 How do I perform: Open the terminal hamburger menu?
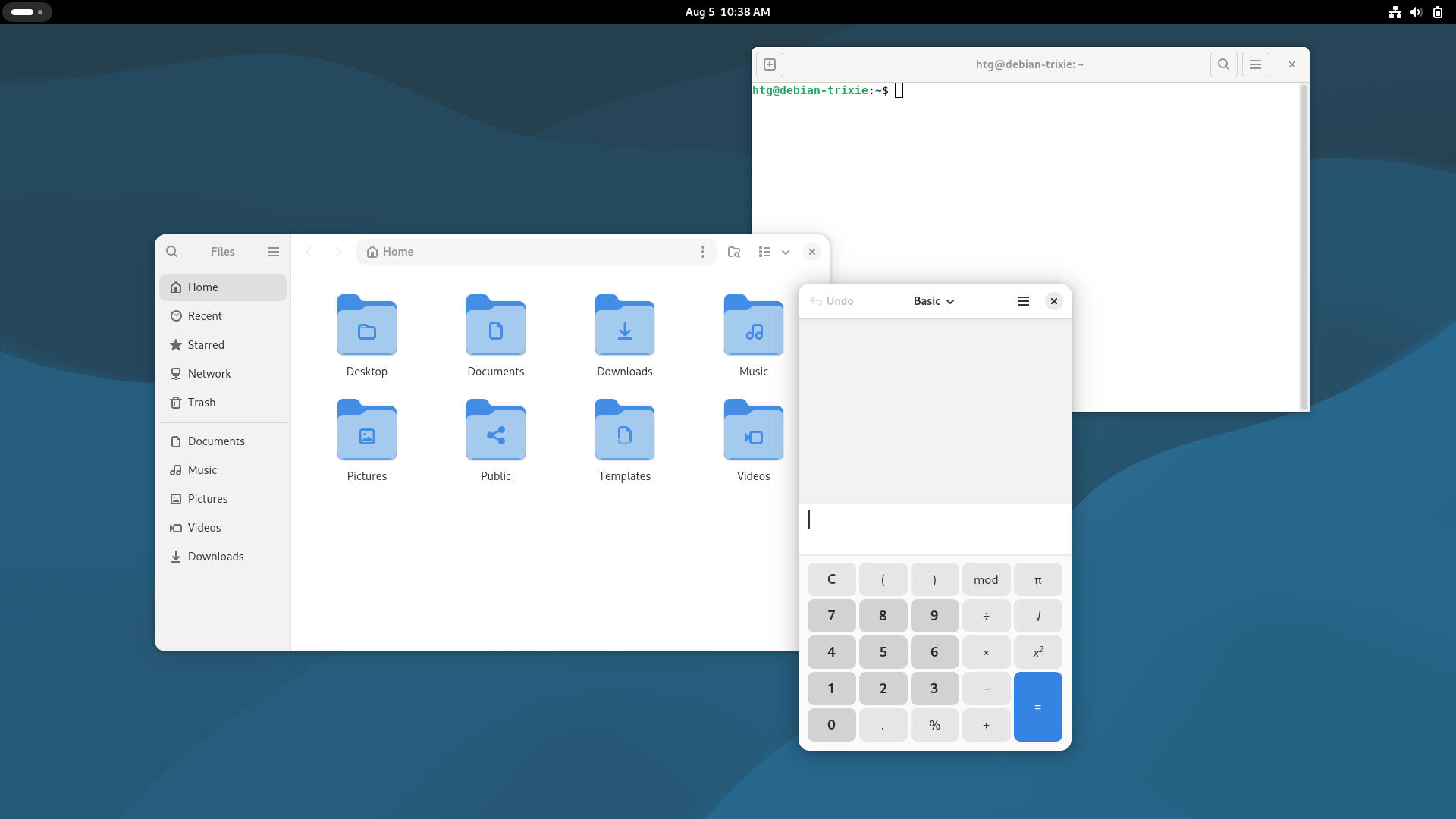coord(1256,64)
